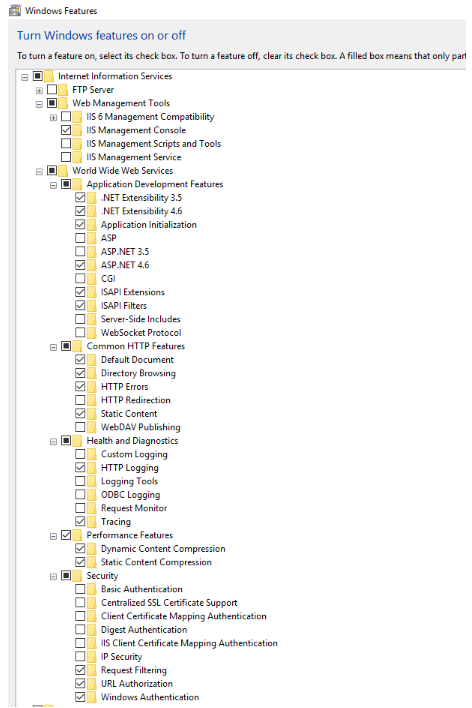Expand IIS 6 Management Compatibility node
This screenshot has width=472, height=708.
tap(53, 117)
